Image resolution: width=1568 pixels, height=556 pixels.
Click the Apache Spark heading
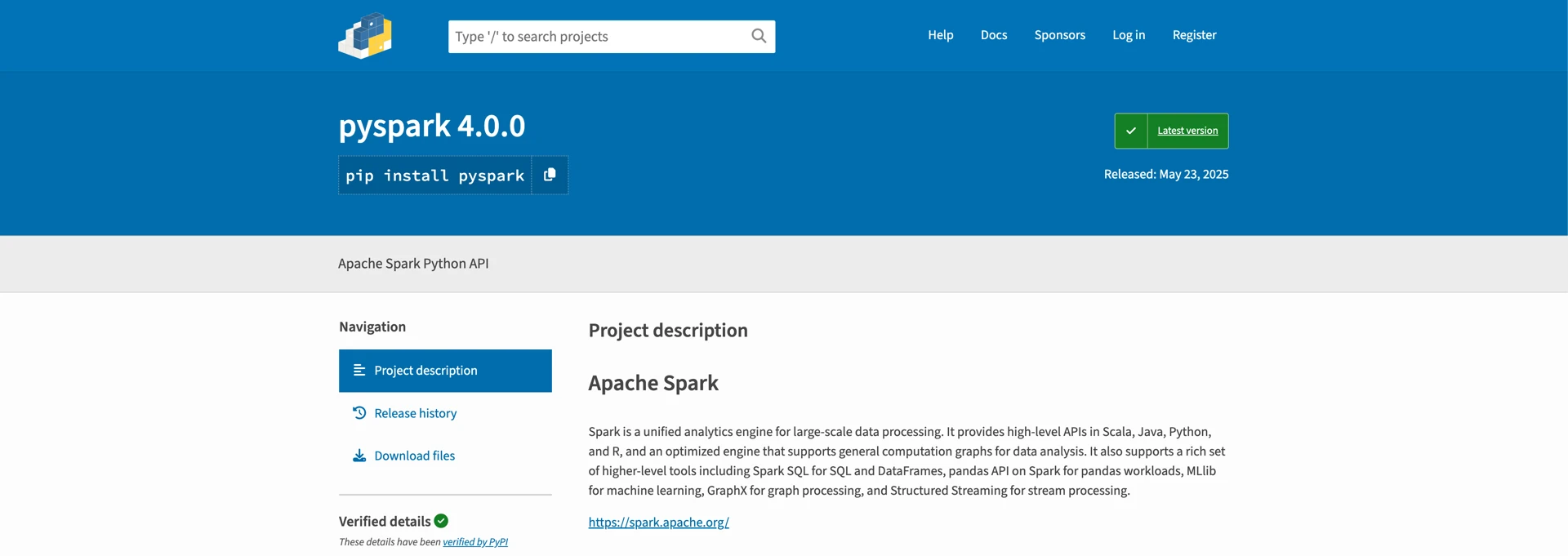coord(653,383)
